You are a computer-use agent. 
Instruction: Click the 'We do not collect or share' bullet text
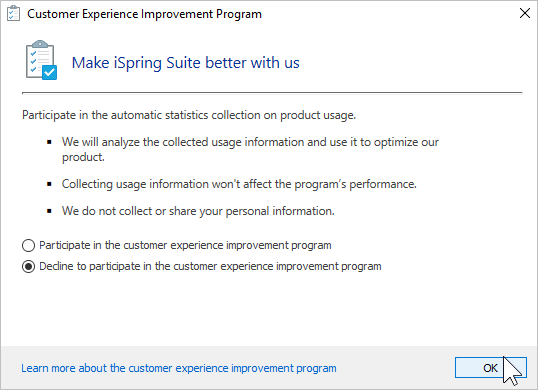[x=198, y=211]
